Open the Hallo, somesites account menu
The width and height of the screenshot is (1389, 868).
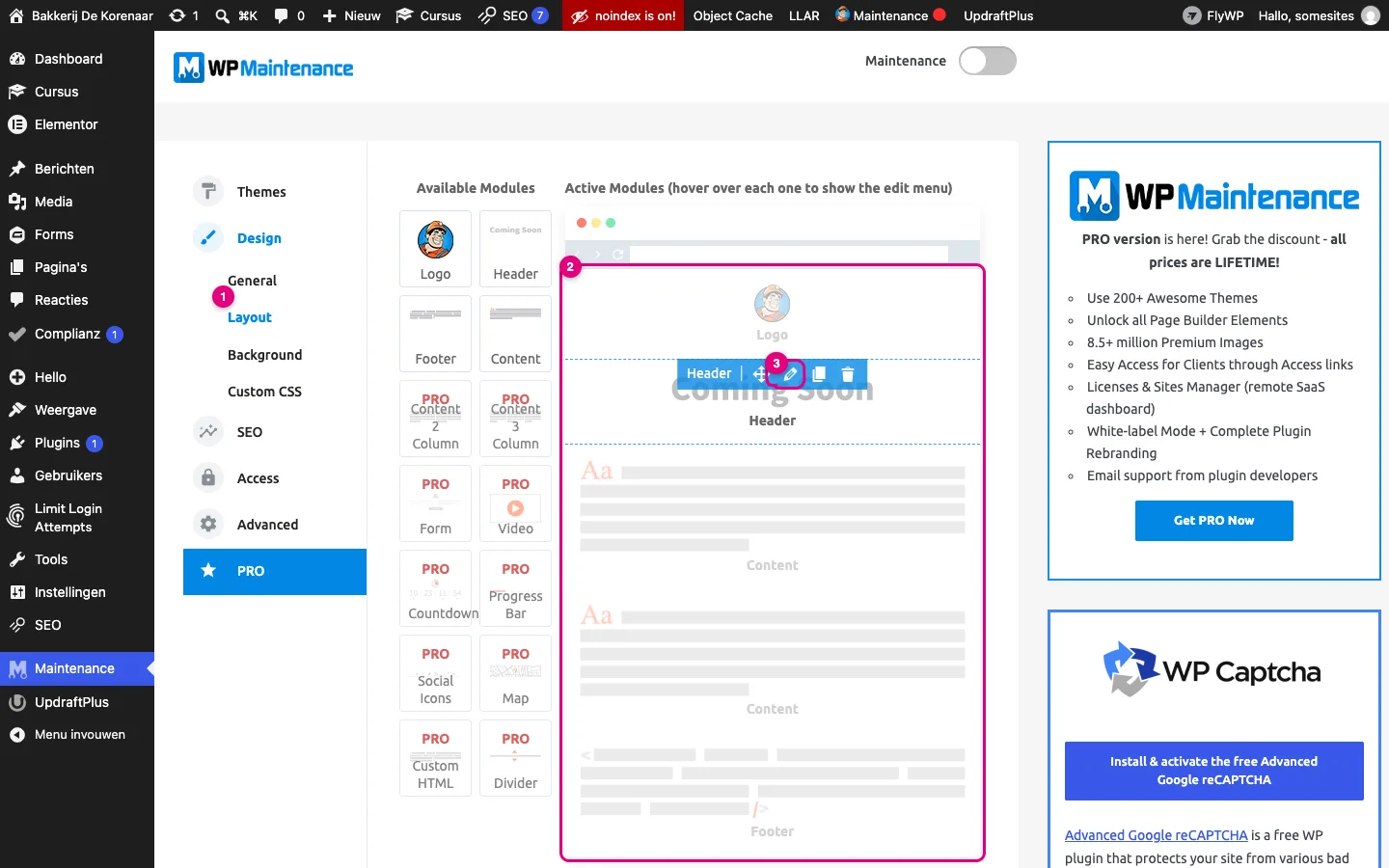1319,15
